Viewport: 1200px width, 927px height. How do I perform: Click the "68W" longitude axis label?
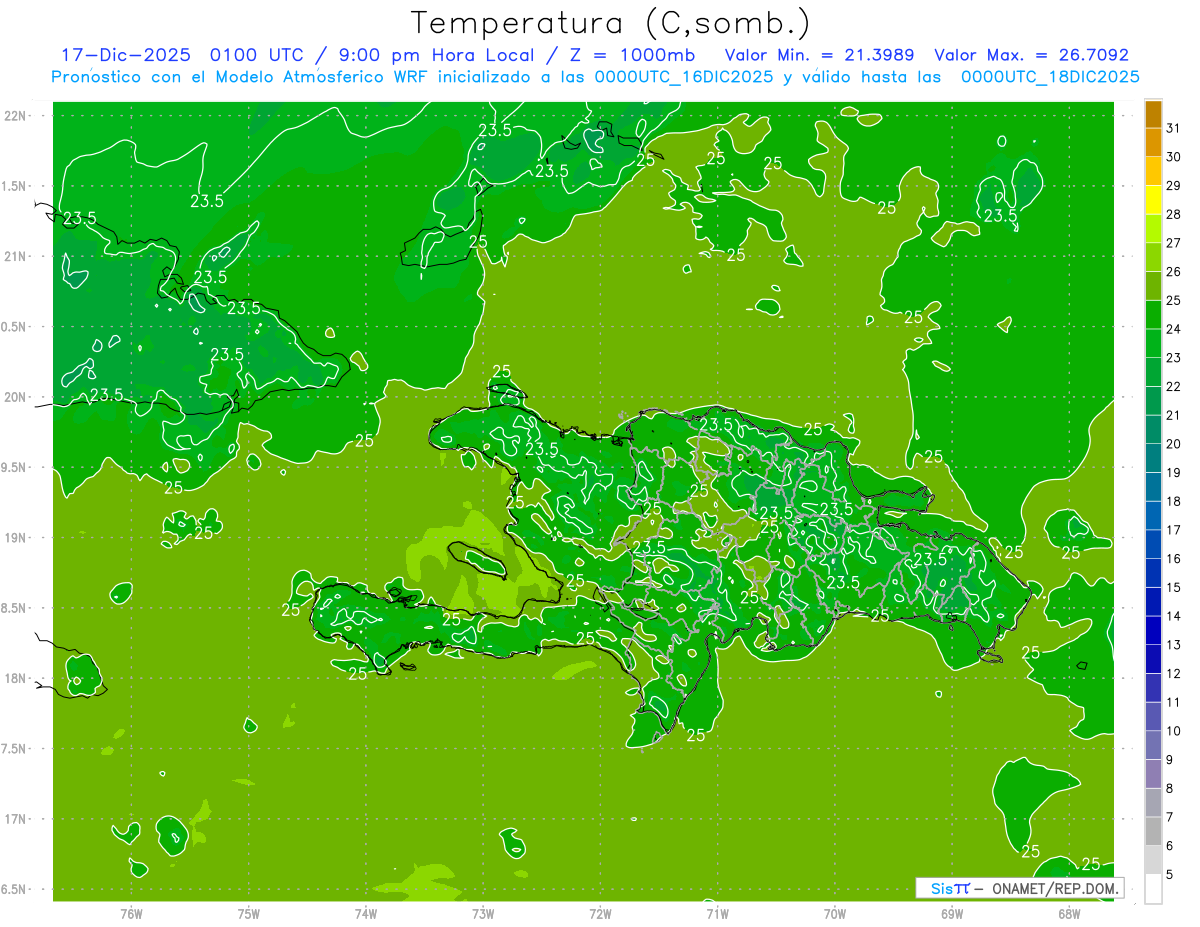tap(1069, 914)
